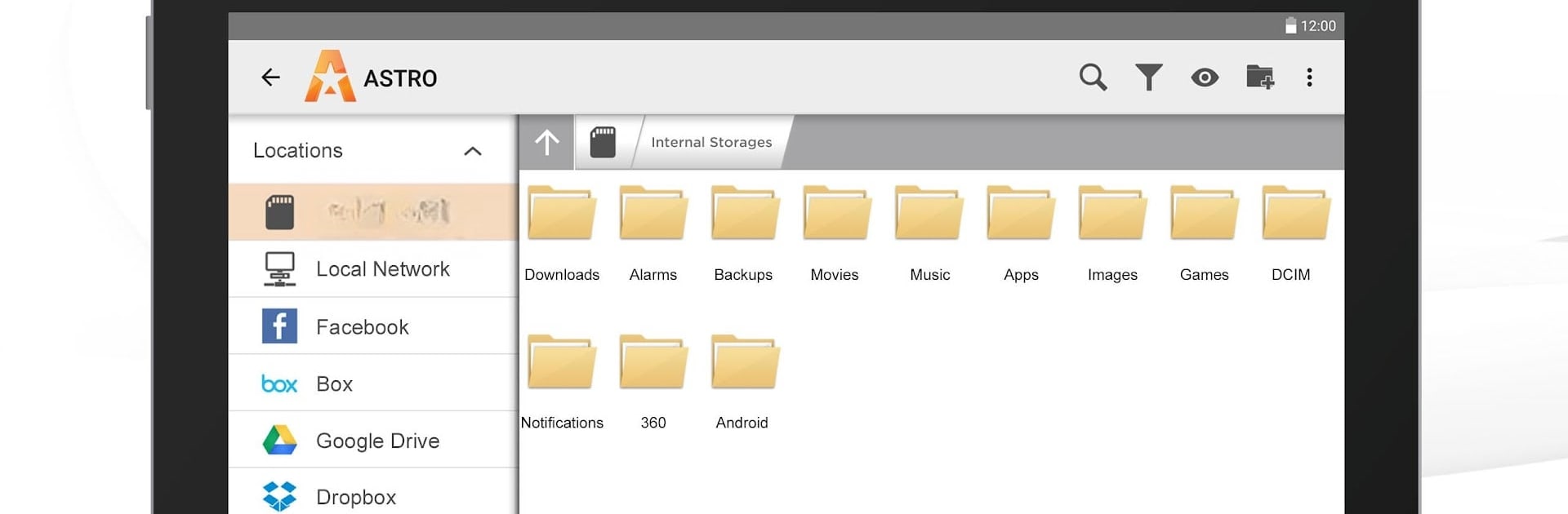Collapse the Locations section chevron
The width and height of the screenshot is (1568, 514).
(x=473, y=151)
